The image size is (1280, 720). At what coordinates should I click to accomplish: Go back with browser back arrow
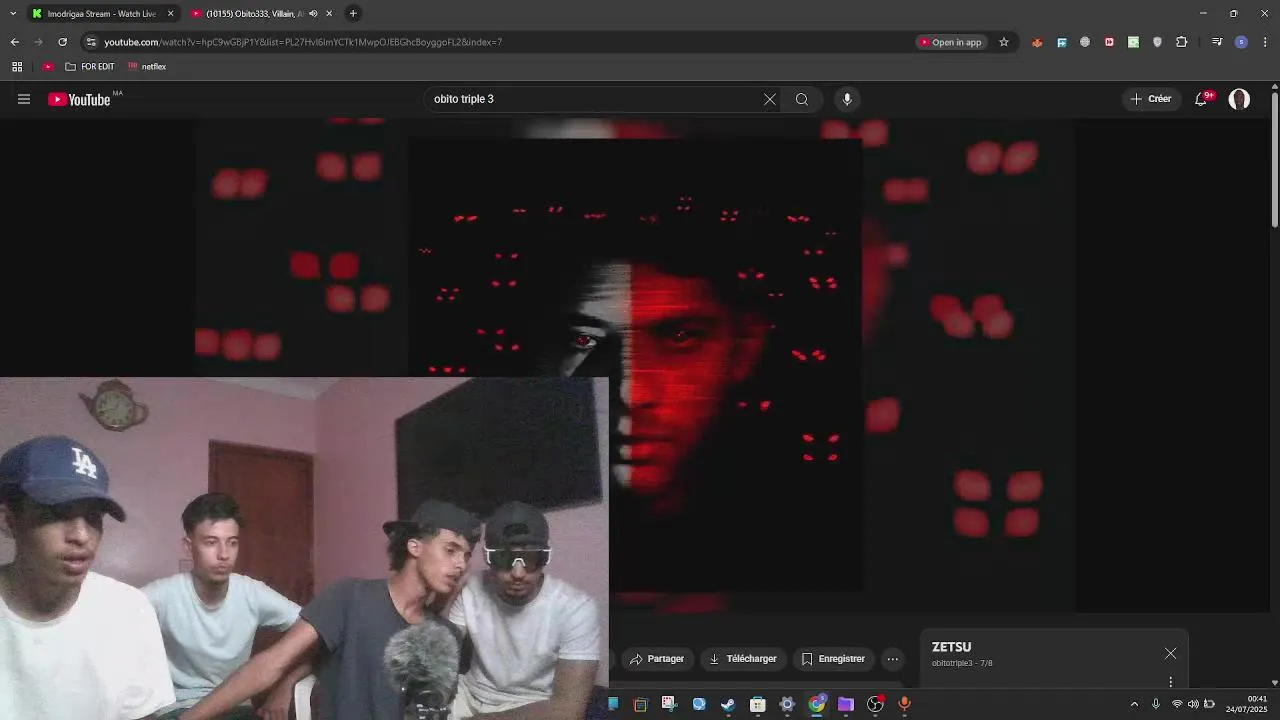pos(14,42)
